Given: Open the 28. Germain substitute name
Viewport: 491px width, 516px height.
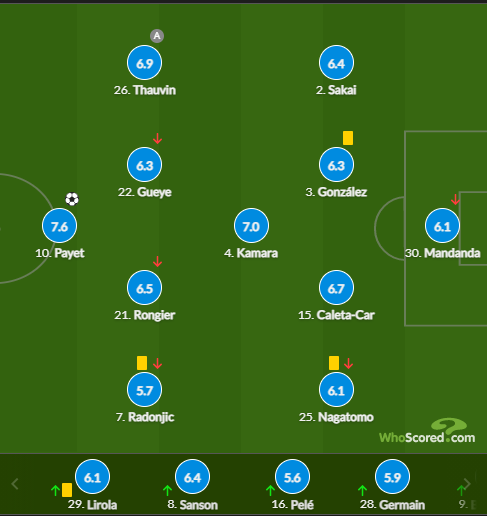Looking at the screenshot, I should click(x=392, y=505).
